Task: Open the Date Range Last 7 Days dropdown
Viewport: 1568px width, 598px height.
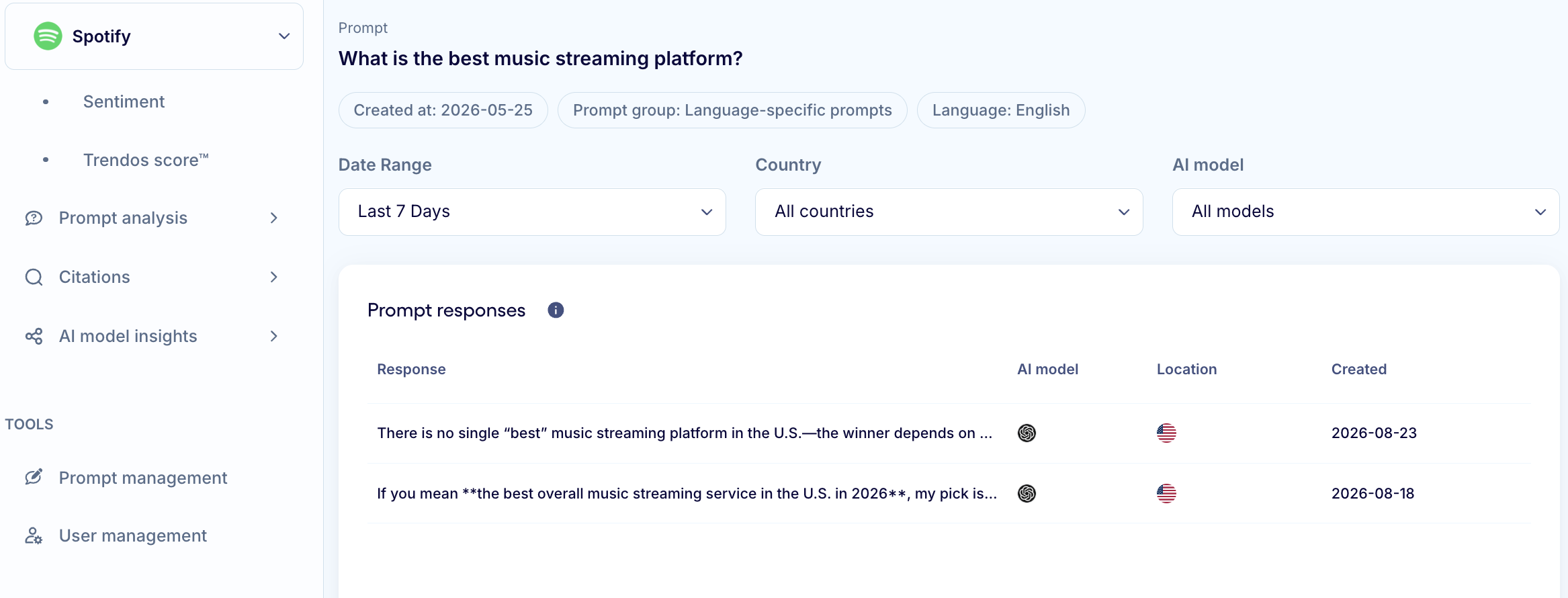Action: coord(532,212)
